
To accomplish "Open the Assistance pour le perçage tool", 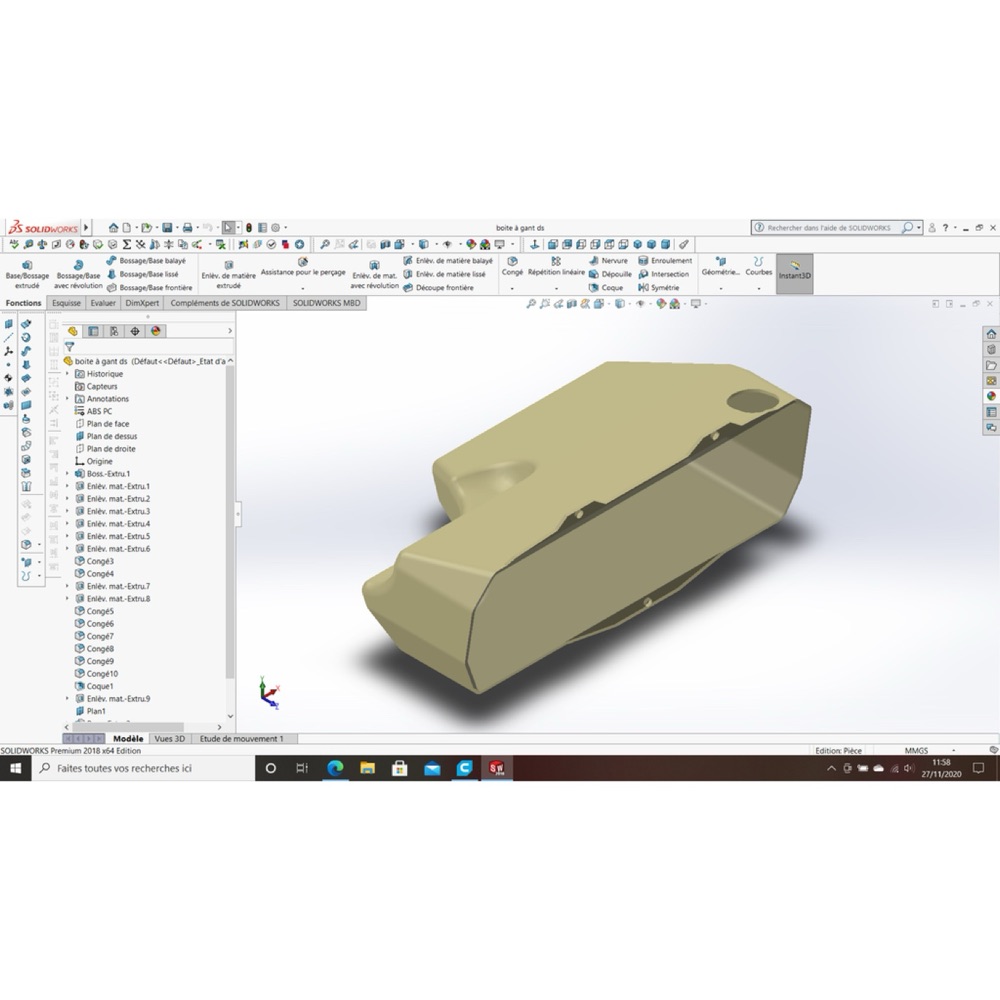I will click(303, 267).
